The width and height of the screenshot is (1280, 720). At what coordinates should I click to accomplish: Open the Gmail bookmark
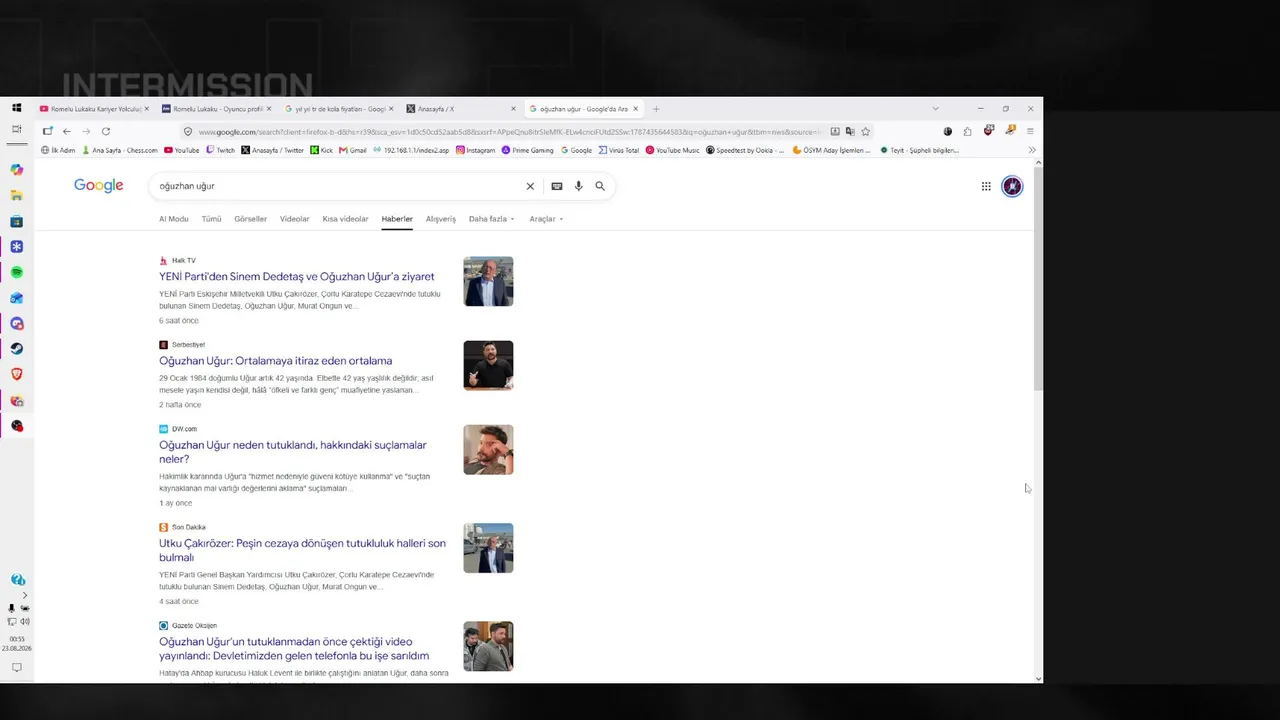353,150
